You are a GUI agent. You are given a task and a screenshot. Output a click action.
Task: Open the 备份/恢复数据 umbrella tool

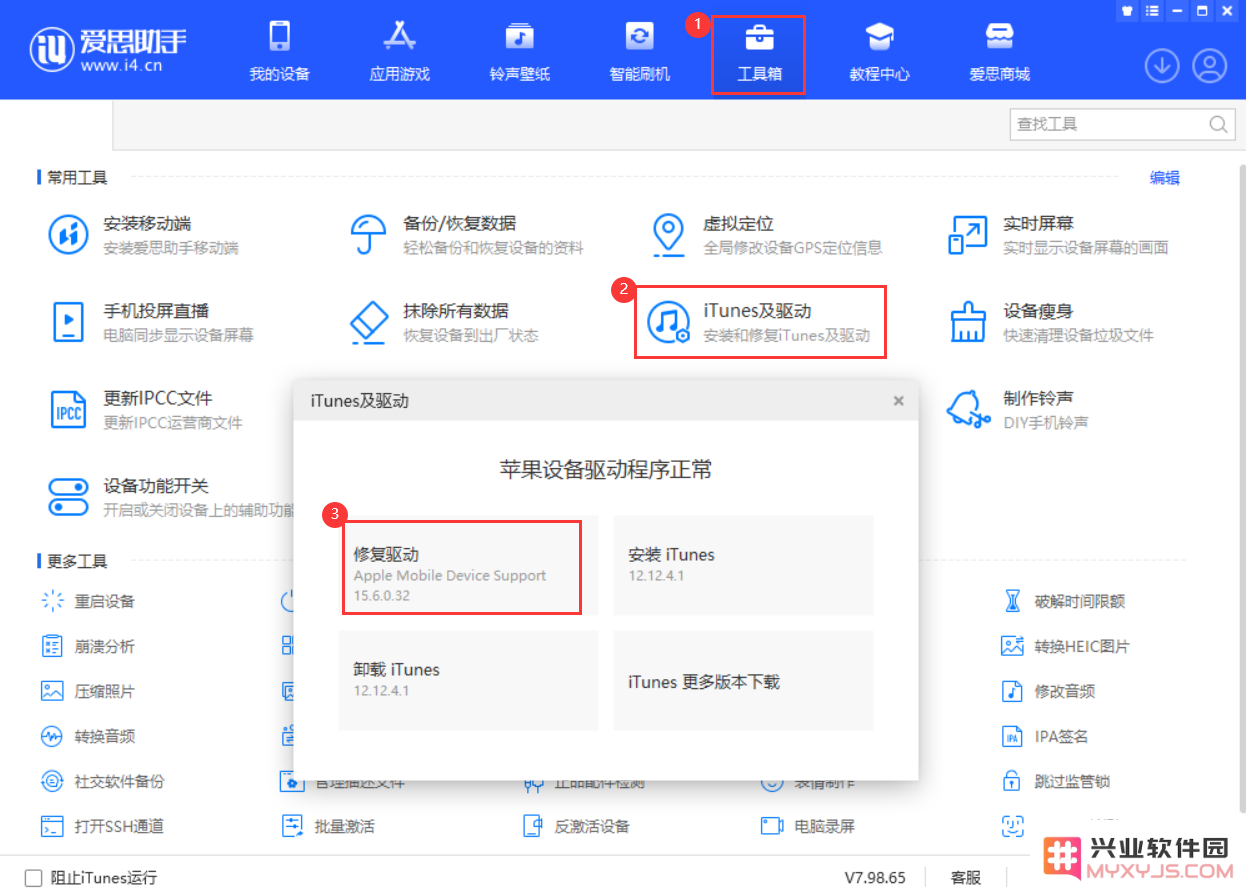pos(466,235)
